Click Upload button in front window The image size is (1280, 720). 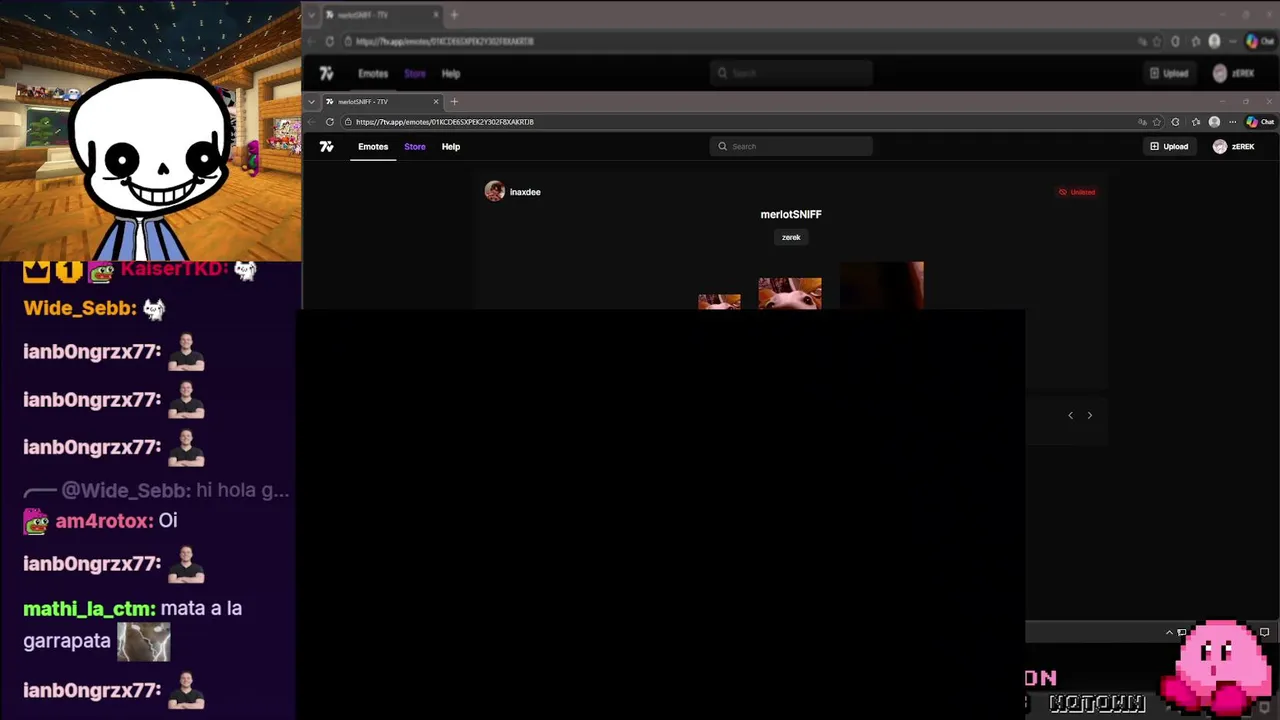pyautogui.click(x=1169, y=147)
